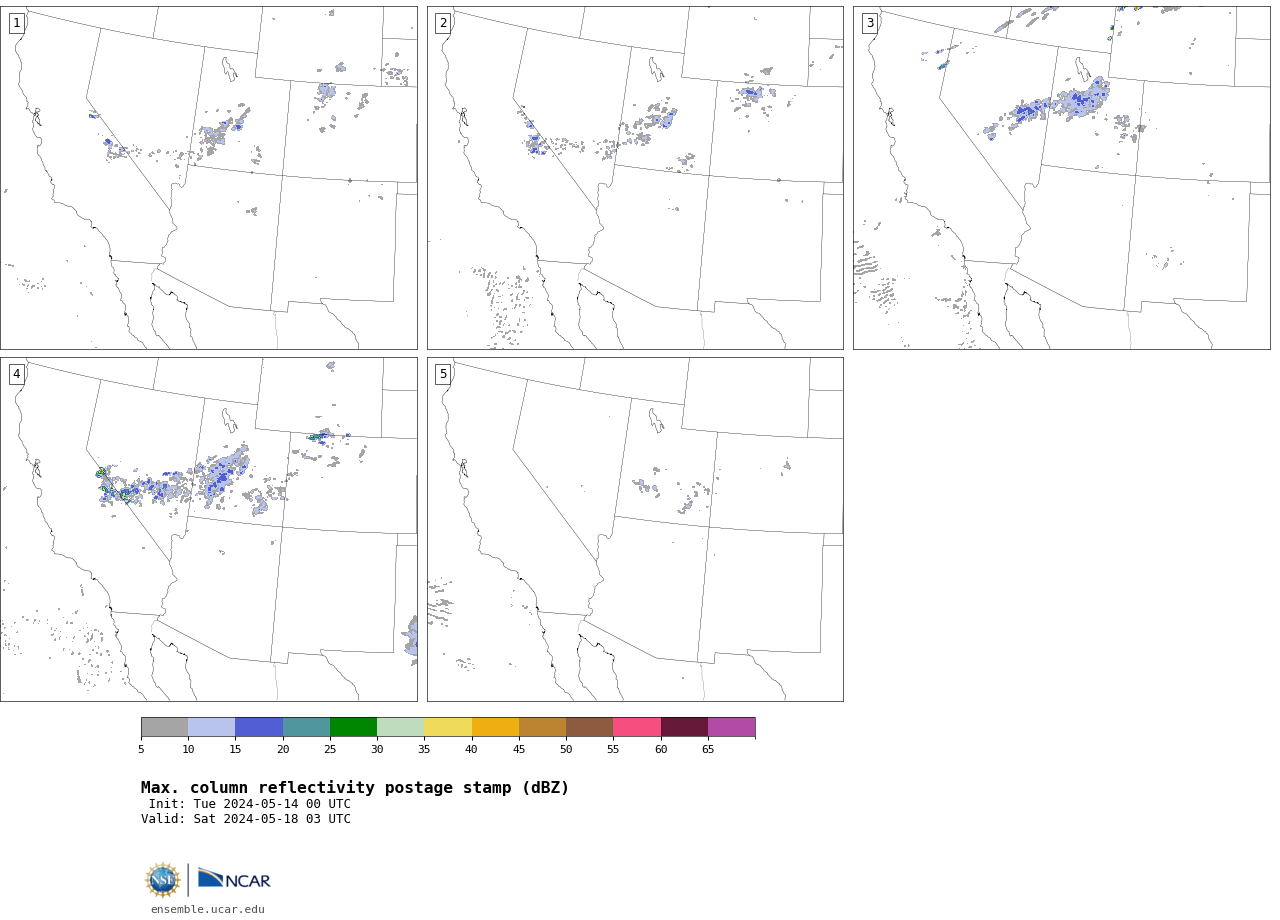Click the pink 55-60 dBZ swatch
Image resolution: width=1280 pixels, height=920 pixels.
pos(637,727)
